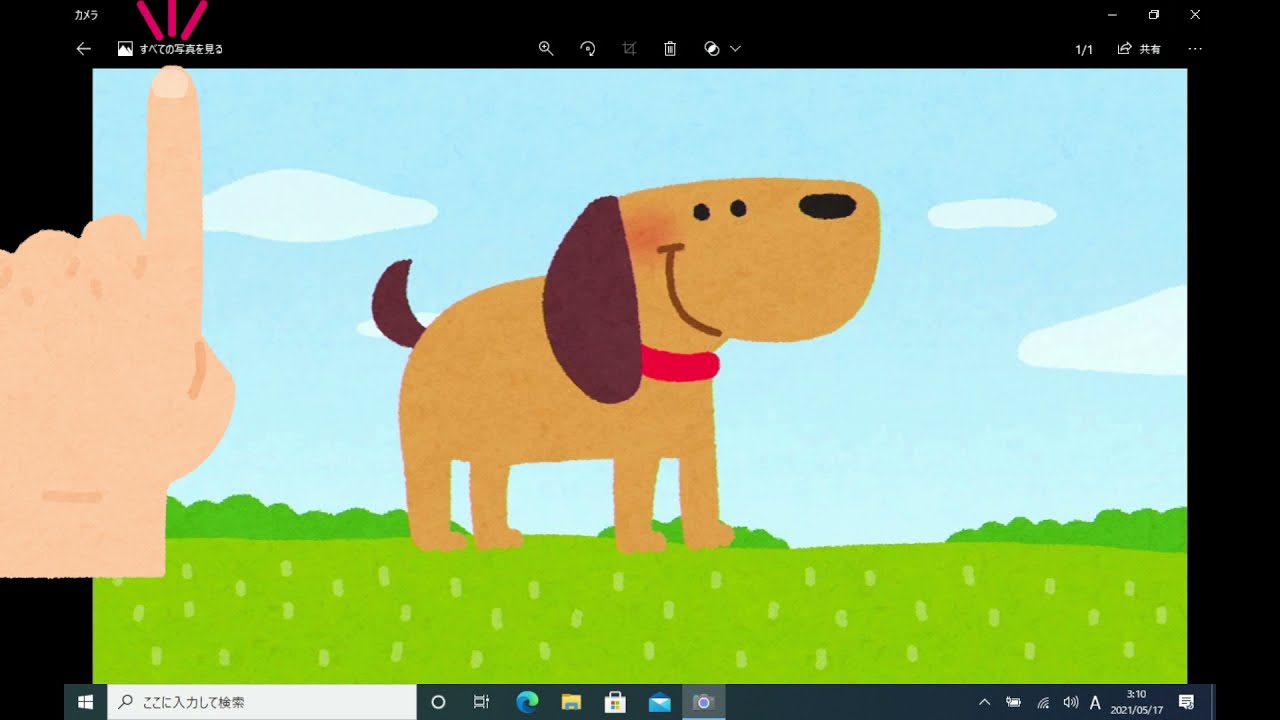Rotate the photo
The image size is (1280, 720).
point(588,48)
